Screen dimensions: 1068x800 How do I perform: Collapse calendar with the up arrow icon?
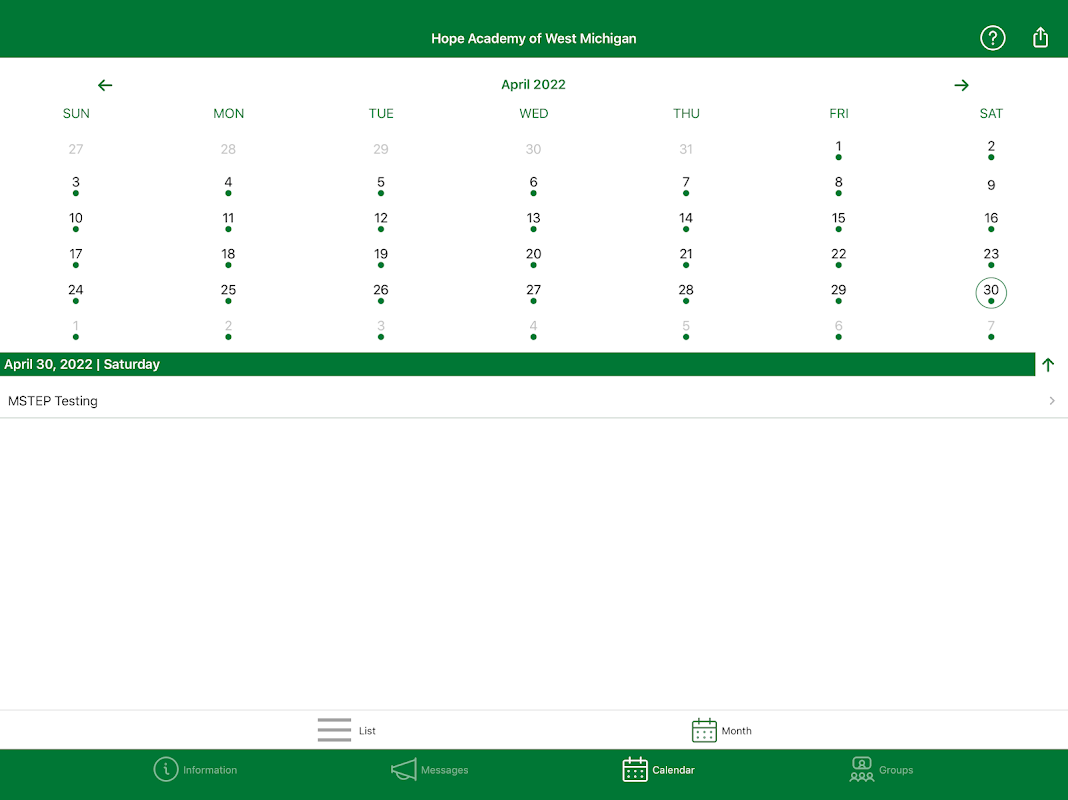click(1048, 365)
